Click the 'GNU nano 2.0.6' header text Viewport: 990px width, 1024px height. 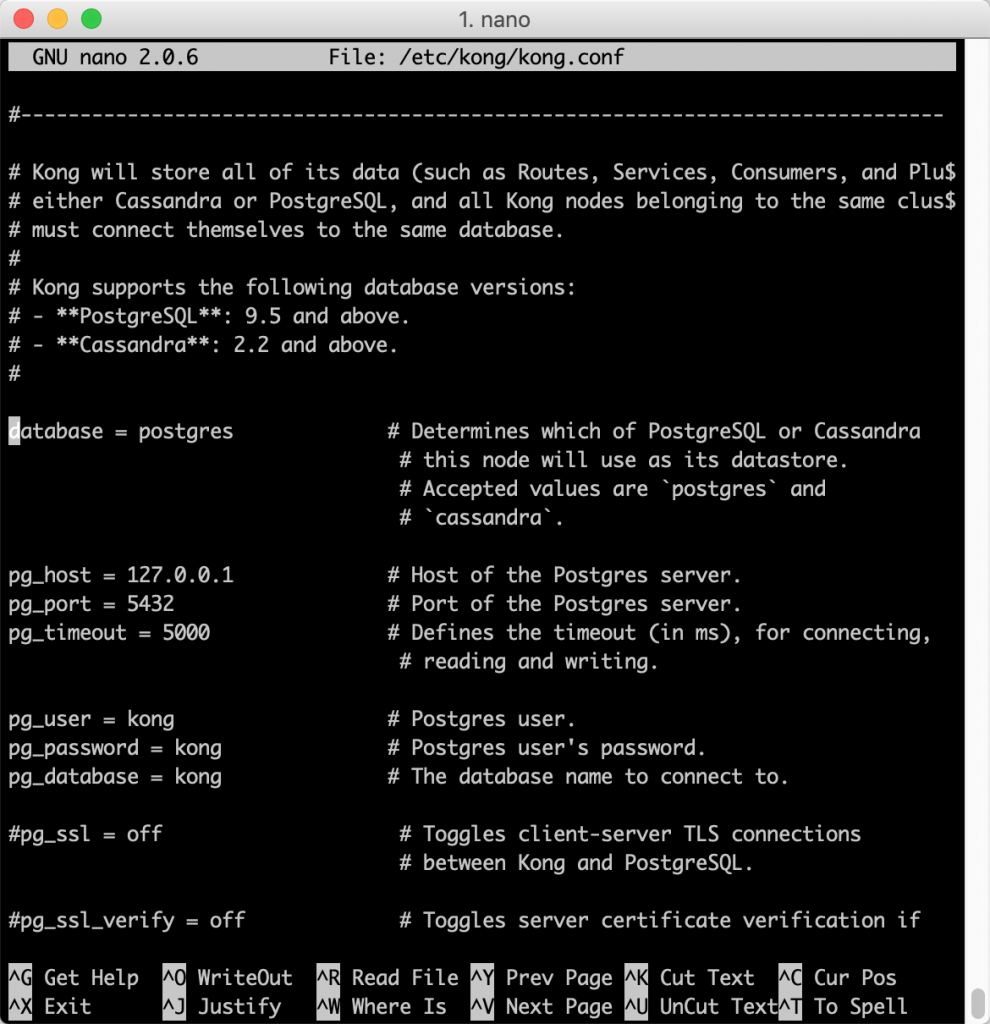[x=115, y=57]
